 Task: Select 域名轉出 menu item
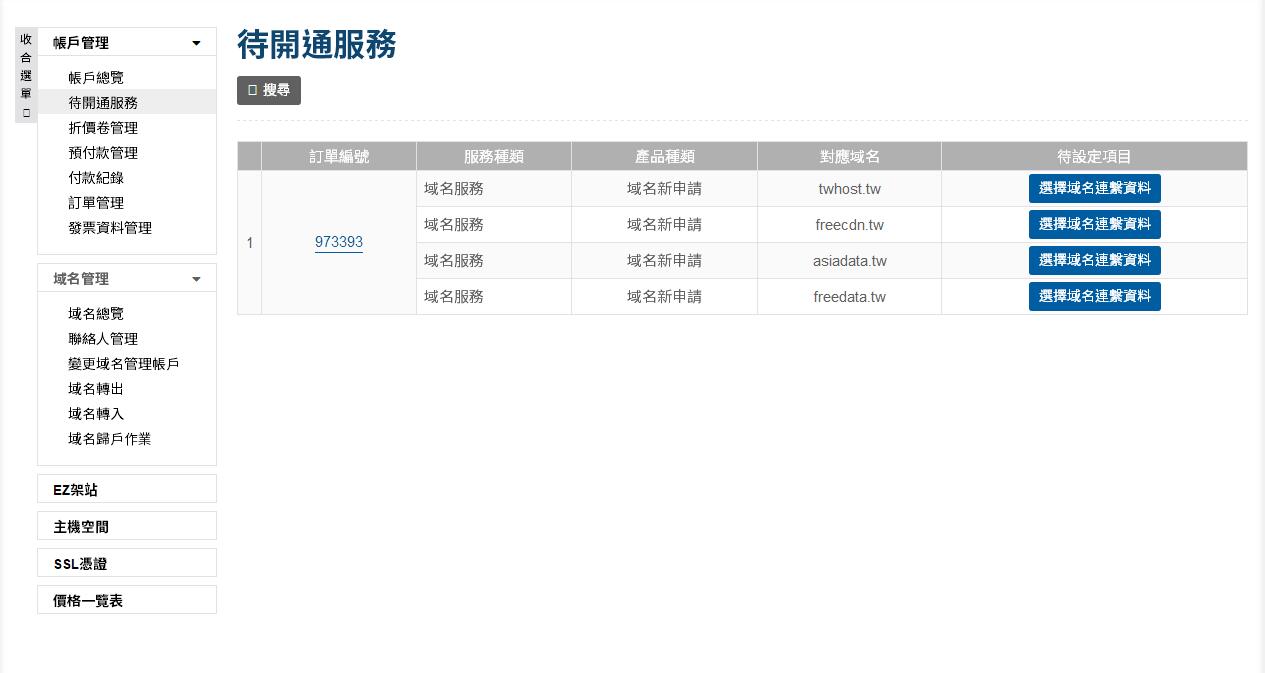pyautogui.click(x=96, y=389)
